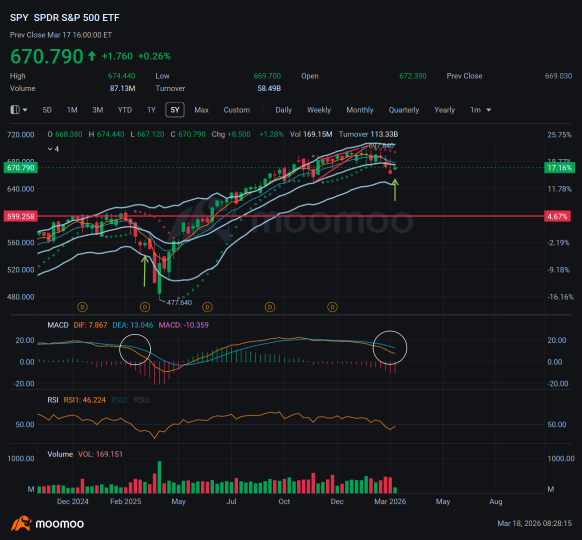The width and height of the screenshot is (582, 540).
Task: Select the 3M time range
Action: [x=98, y=110]
